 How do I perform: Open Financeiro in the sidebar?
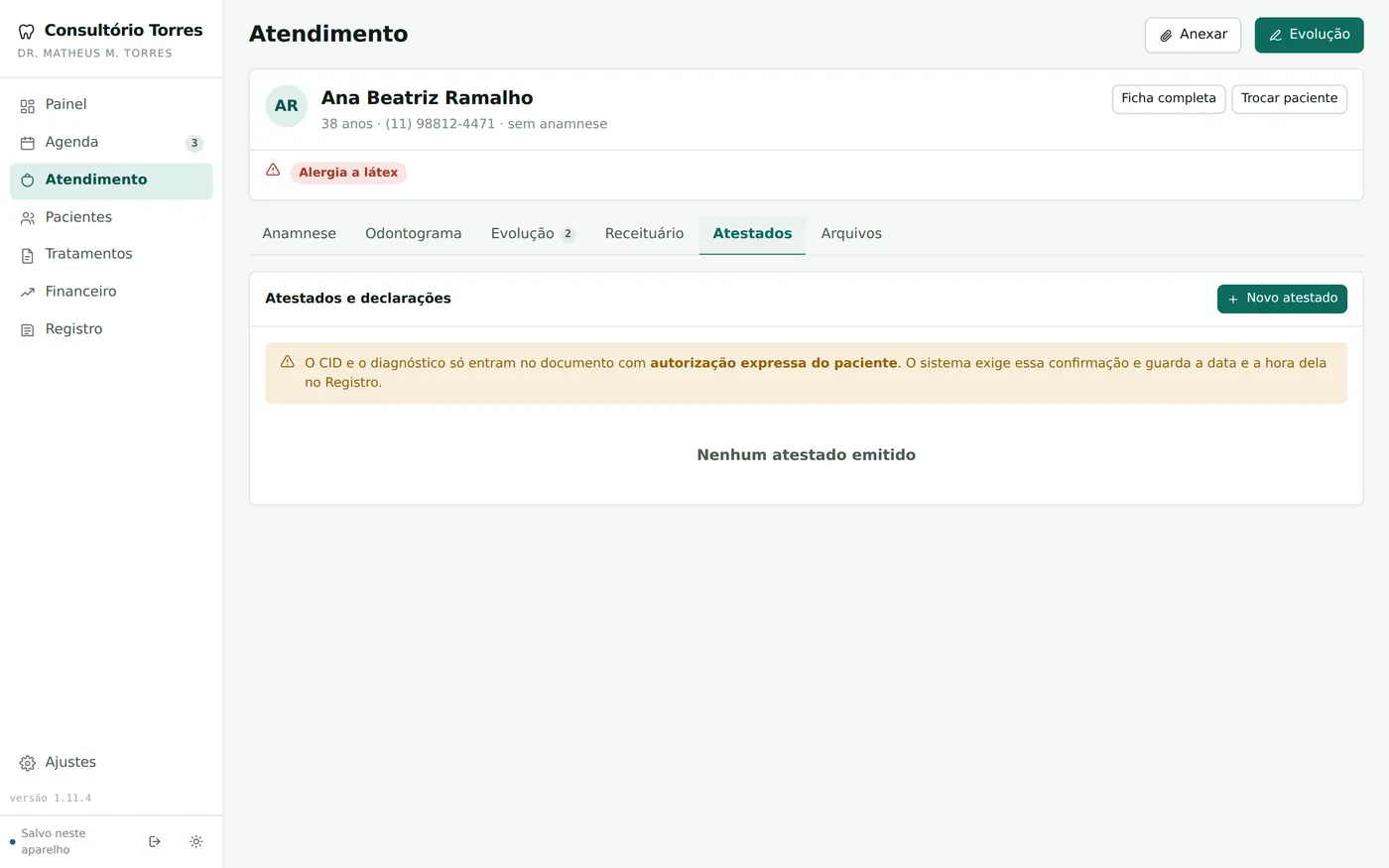click(x=111, y=292)
